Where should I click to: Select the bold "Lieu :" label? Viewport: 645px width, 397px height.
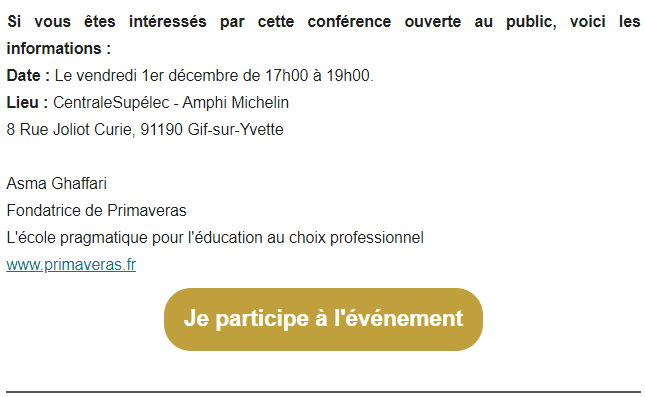(27, 102)
